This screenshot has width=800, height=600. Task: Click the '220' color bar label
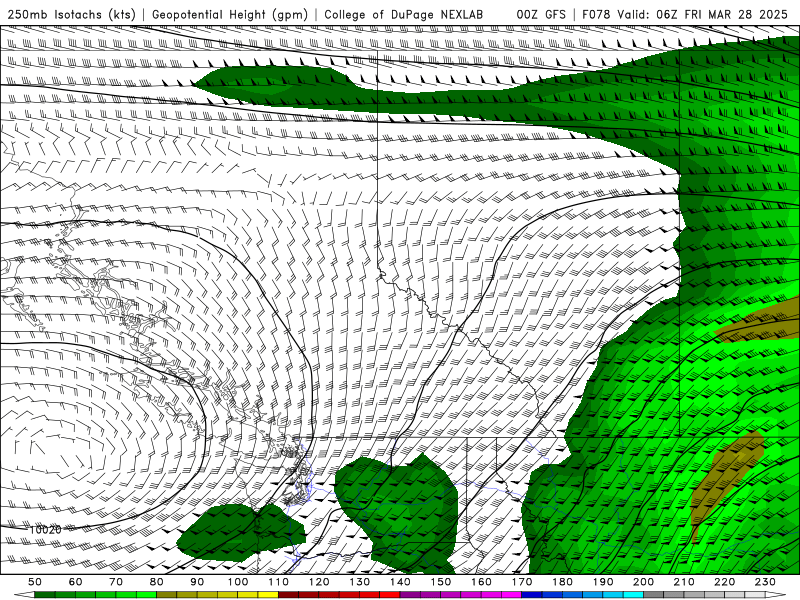click(x=724, y=582)
